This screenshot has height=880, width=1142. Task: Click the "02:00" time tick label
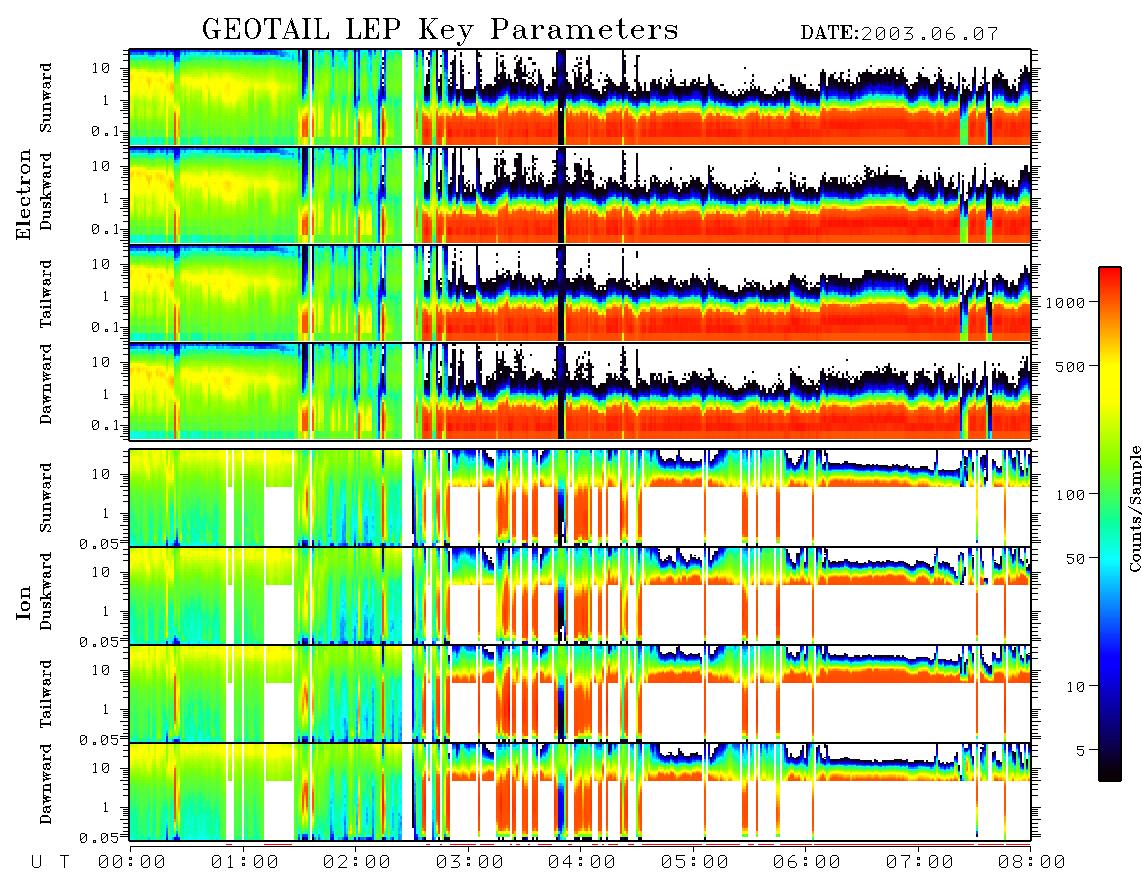pyautogui.click(x=357, y=862)
